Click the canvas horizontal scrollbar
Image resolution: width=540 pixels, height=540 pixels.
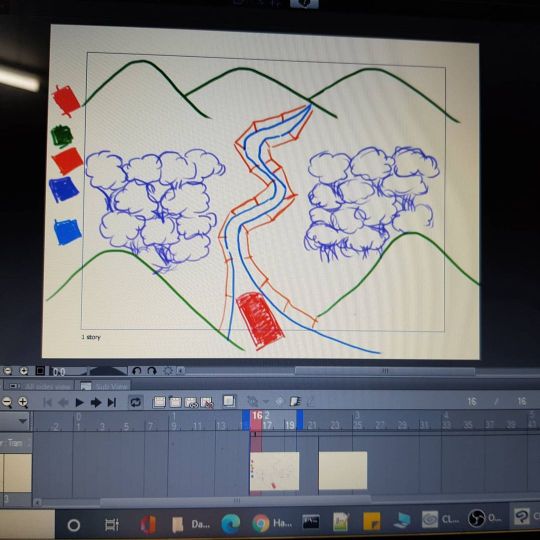[x=385, y=371]
